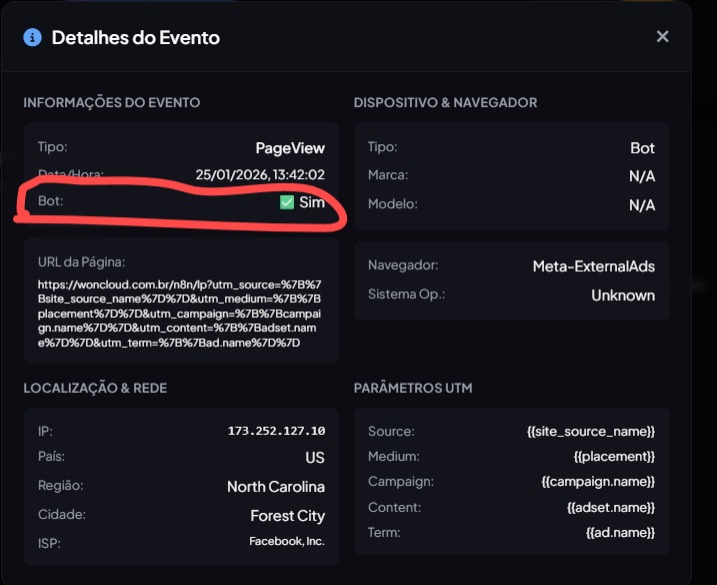Image resolution: width=717 pixels, height=585 pixels.
Task: Click the {{campaign.name}} Campaign value
Action: (598, 481)
